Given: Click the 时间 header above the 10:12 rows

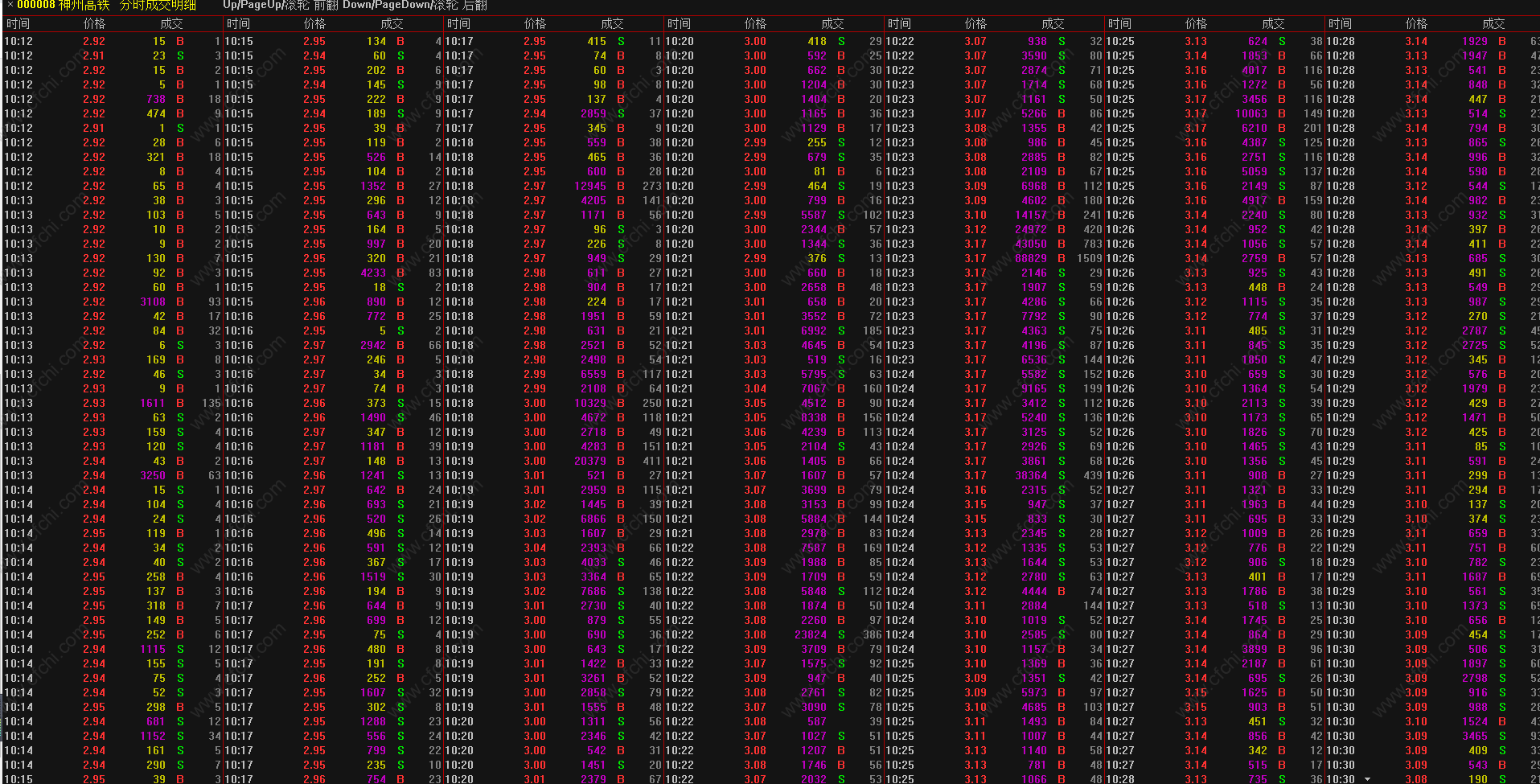Looking at the screenshot, I should pyautogui.click(x=17, y=24).
